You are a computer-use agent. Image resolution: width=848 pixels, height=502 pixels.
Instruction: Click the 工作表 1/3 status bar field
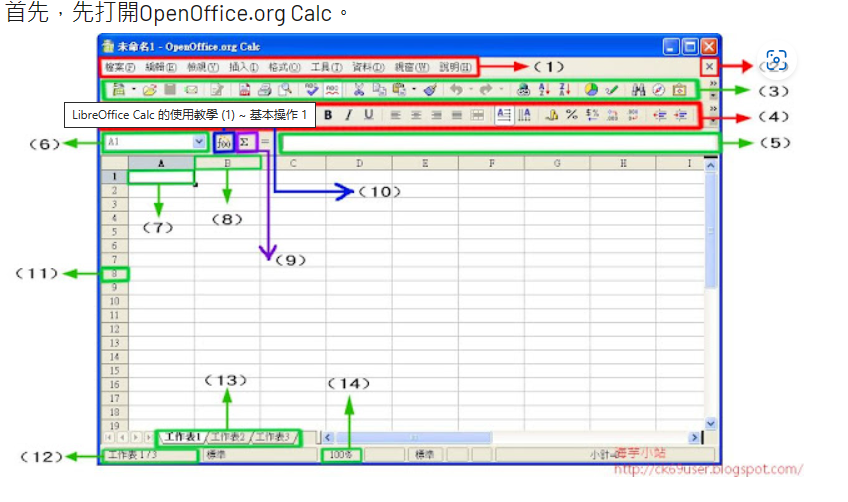click(x=150, y=455)
